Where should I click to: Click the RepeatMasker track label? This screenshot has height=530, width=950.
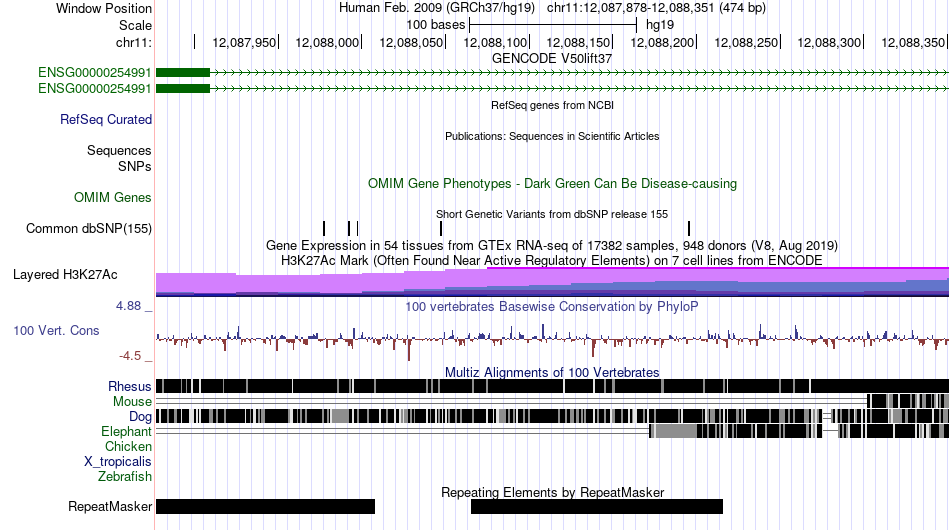[x=110, y=506]
